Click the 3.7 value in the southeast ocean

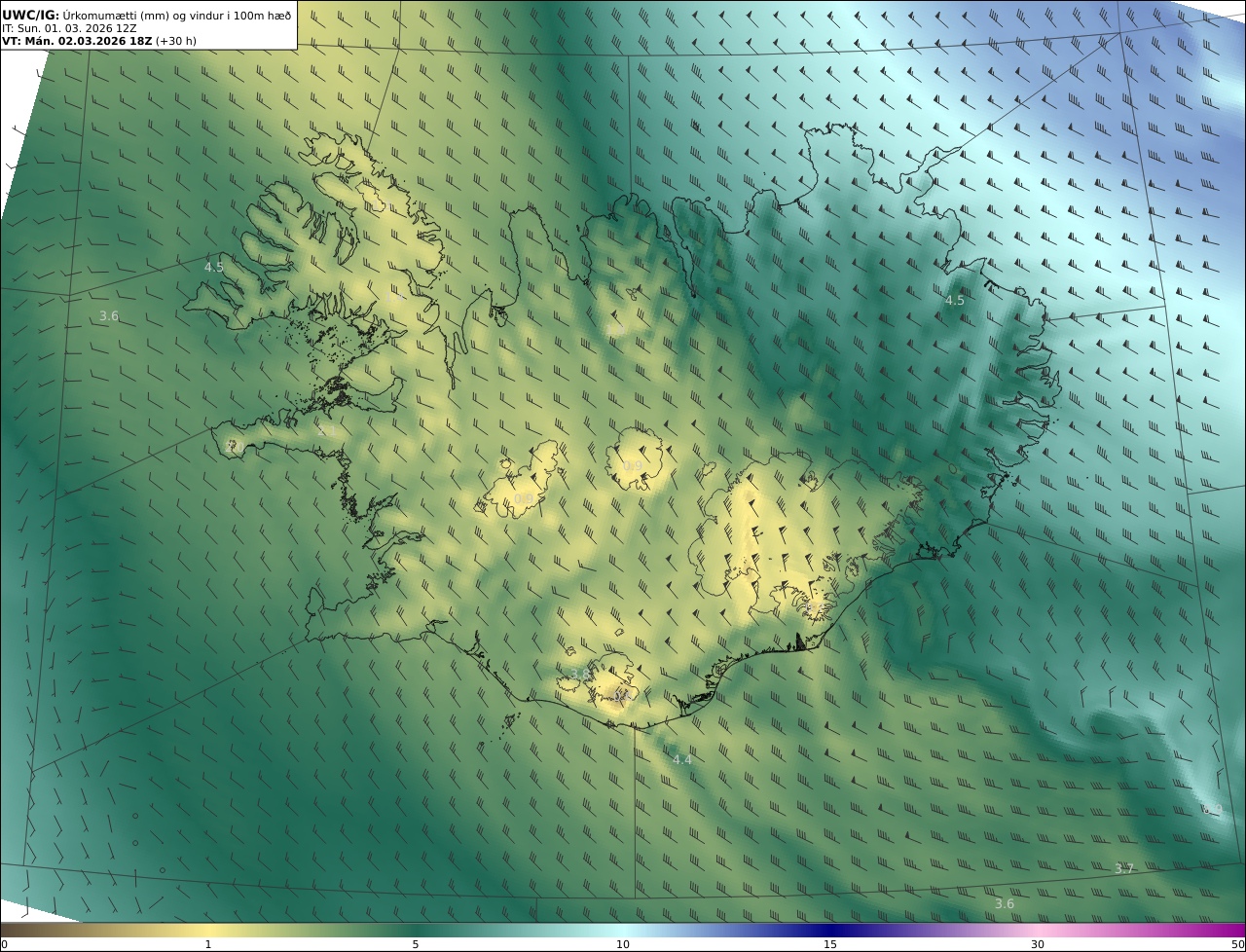click(x=1124, y=868)
